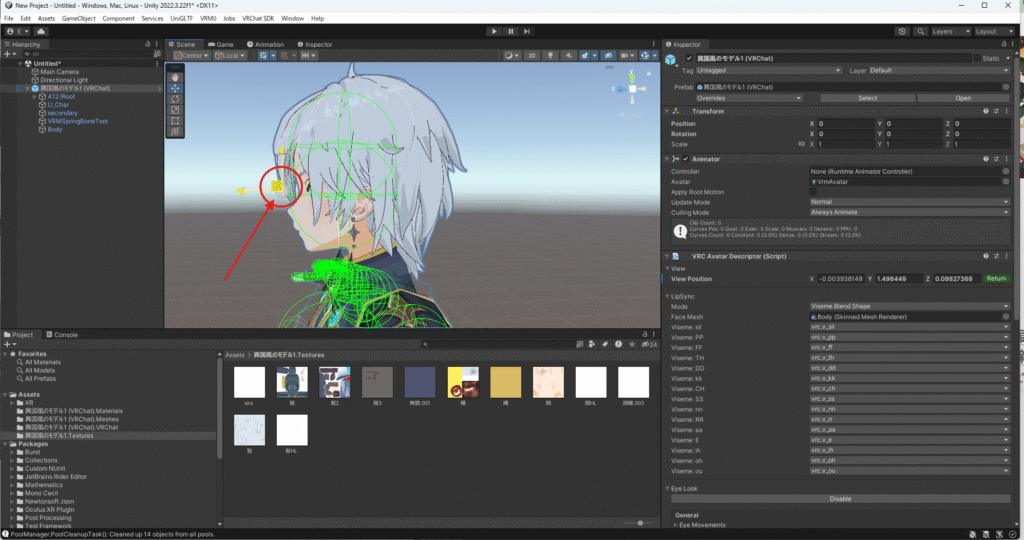The height and width of the screenshot is (540, 1024).
Task: Select the Move tool in Scene
Action: [x=175, y=88]
